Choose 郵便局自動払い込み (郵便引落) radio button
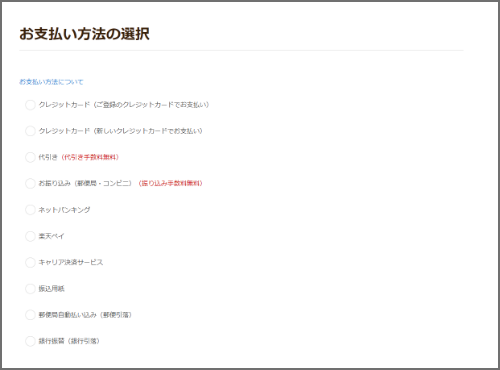500x370 pixels. [30, 315]
